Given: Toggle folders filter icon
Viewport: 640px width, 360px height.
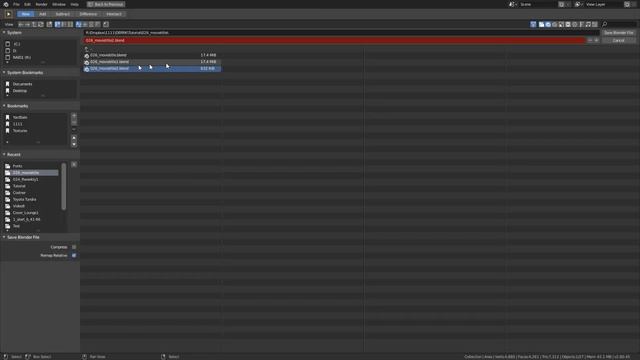Looking at the screenshot, I should tap(542, 24).
